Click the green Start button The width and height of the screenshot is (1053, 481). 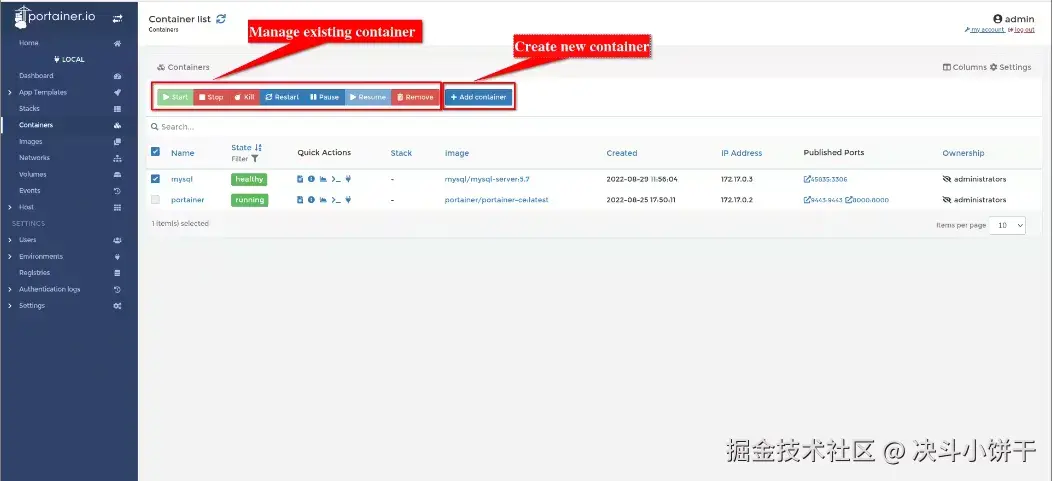[x=175, y=97]
